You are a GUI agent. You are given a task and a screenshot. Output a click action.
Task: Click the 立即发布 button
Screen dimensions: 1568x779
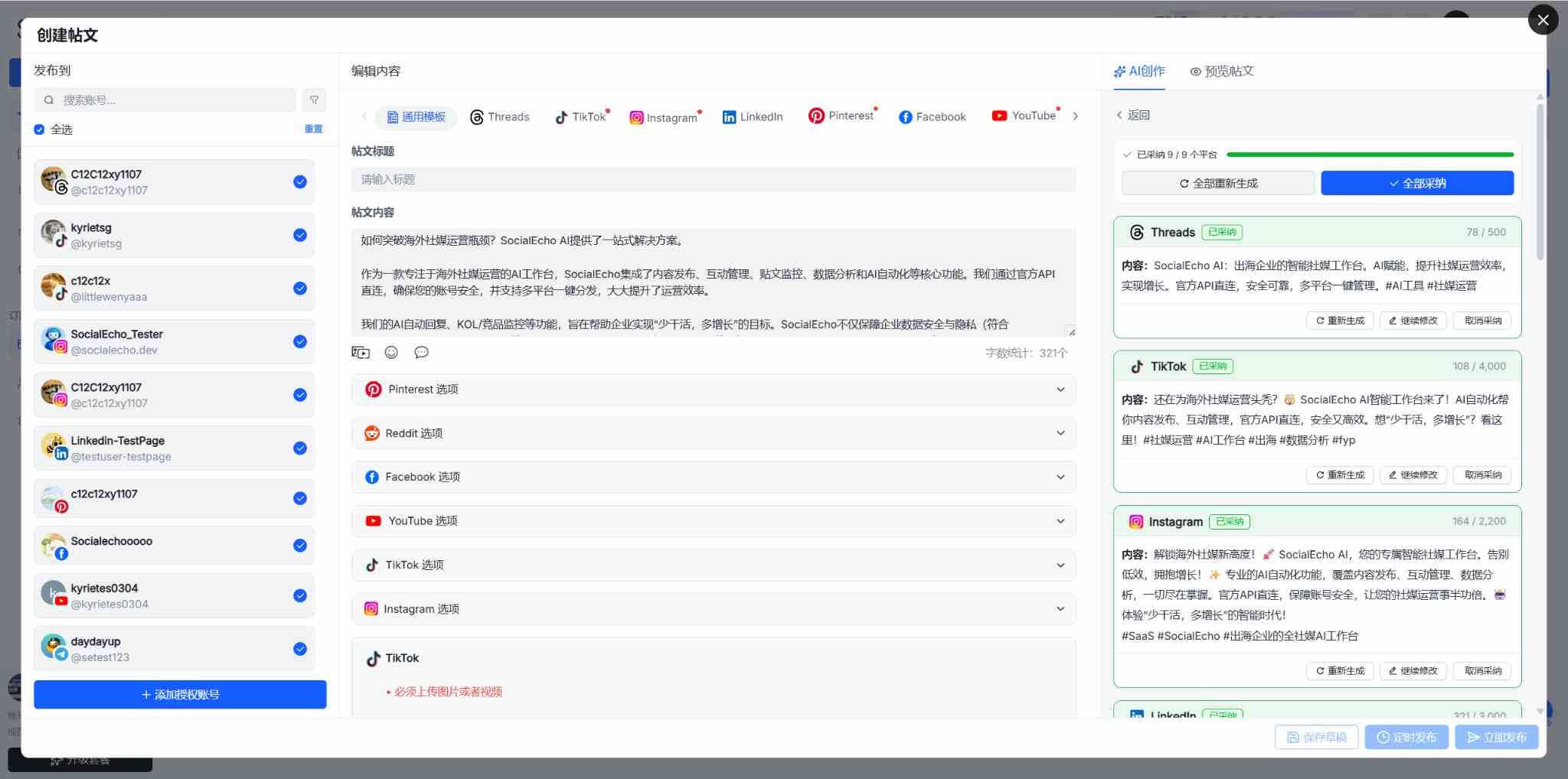[x=1497, y=738]
